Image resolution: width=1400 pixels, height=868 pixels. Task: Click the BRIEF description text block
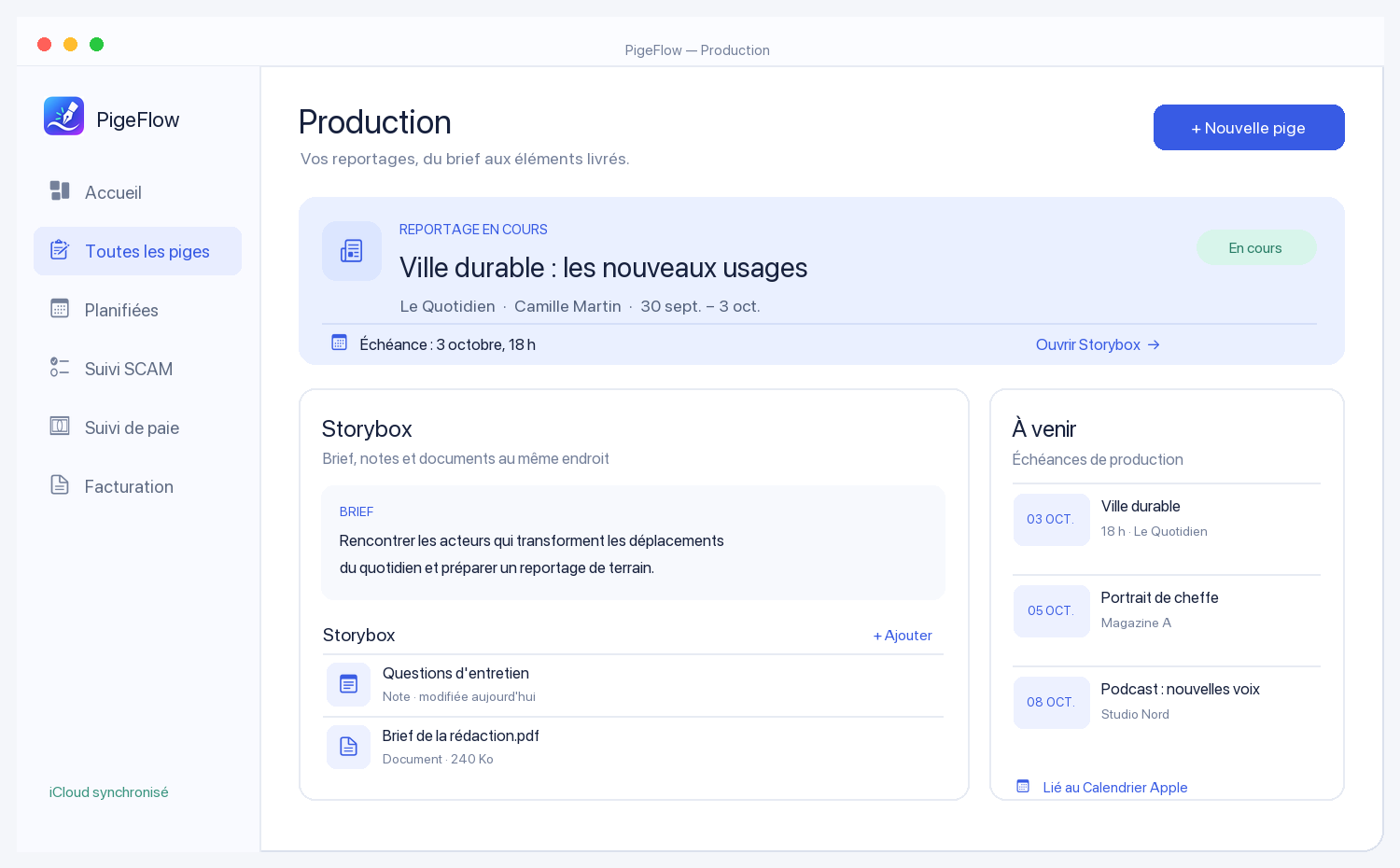click(x=633, y=542)
